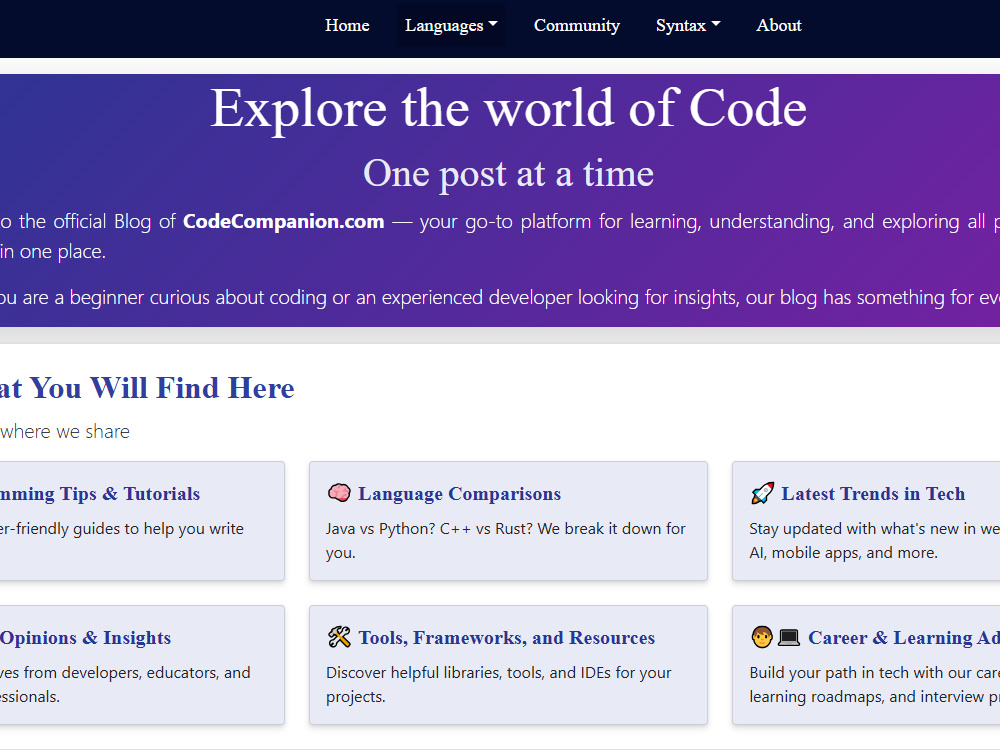Expand the Syntax dropdown menu

[688, 26]
